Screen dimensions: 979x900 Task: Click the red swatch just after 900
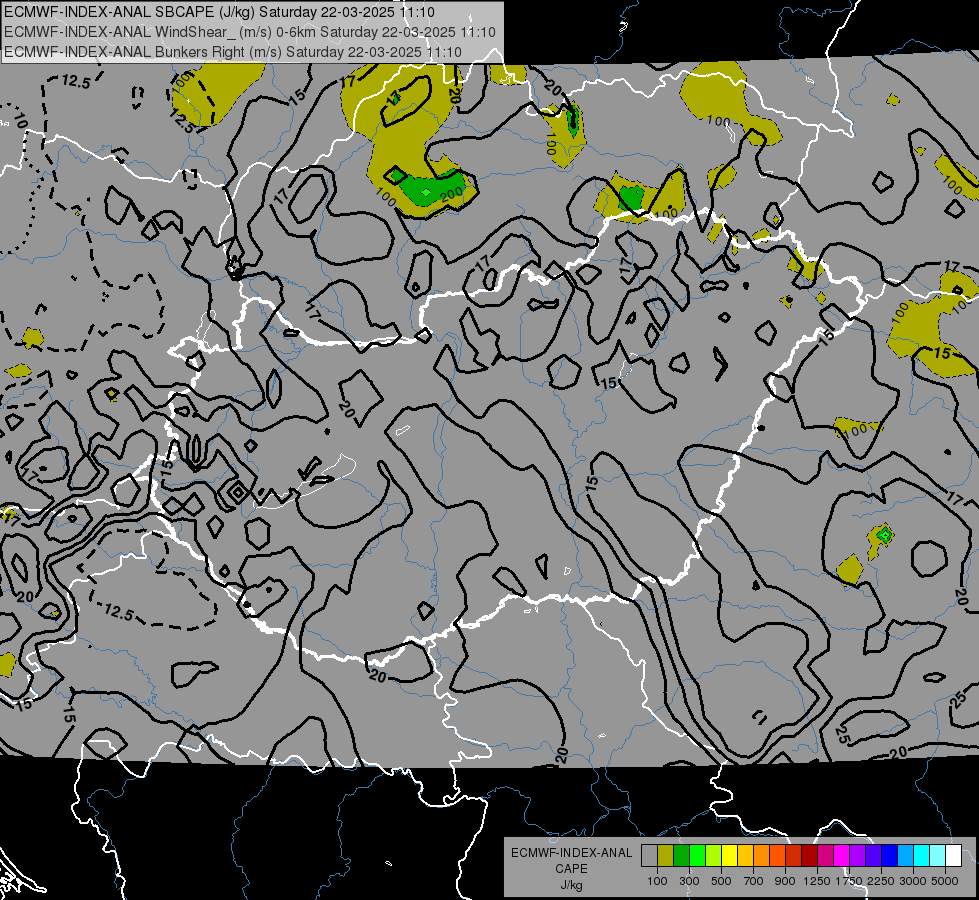pyautogui.click(x=793, y=856)
